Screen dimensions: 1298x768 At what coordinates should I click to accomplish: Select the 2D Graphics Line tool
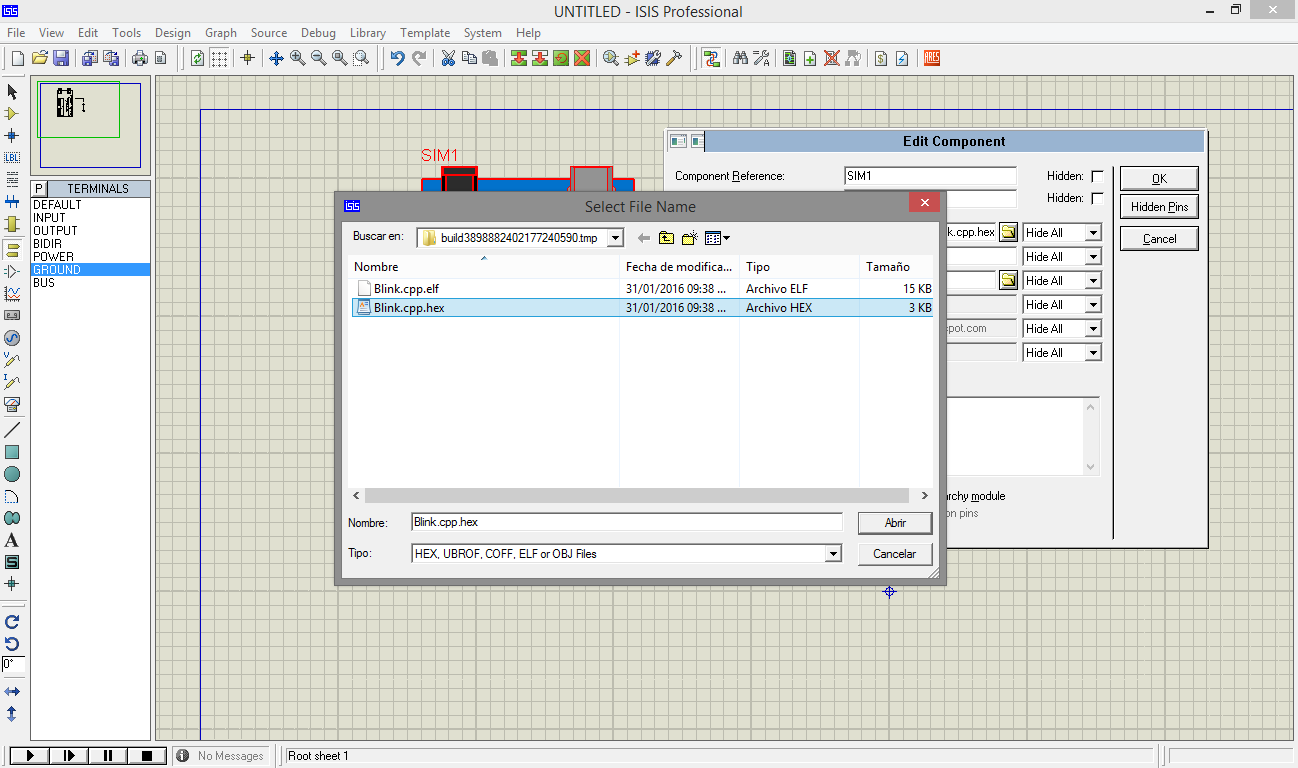coord(12,429)
